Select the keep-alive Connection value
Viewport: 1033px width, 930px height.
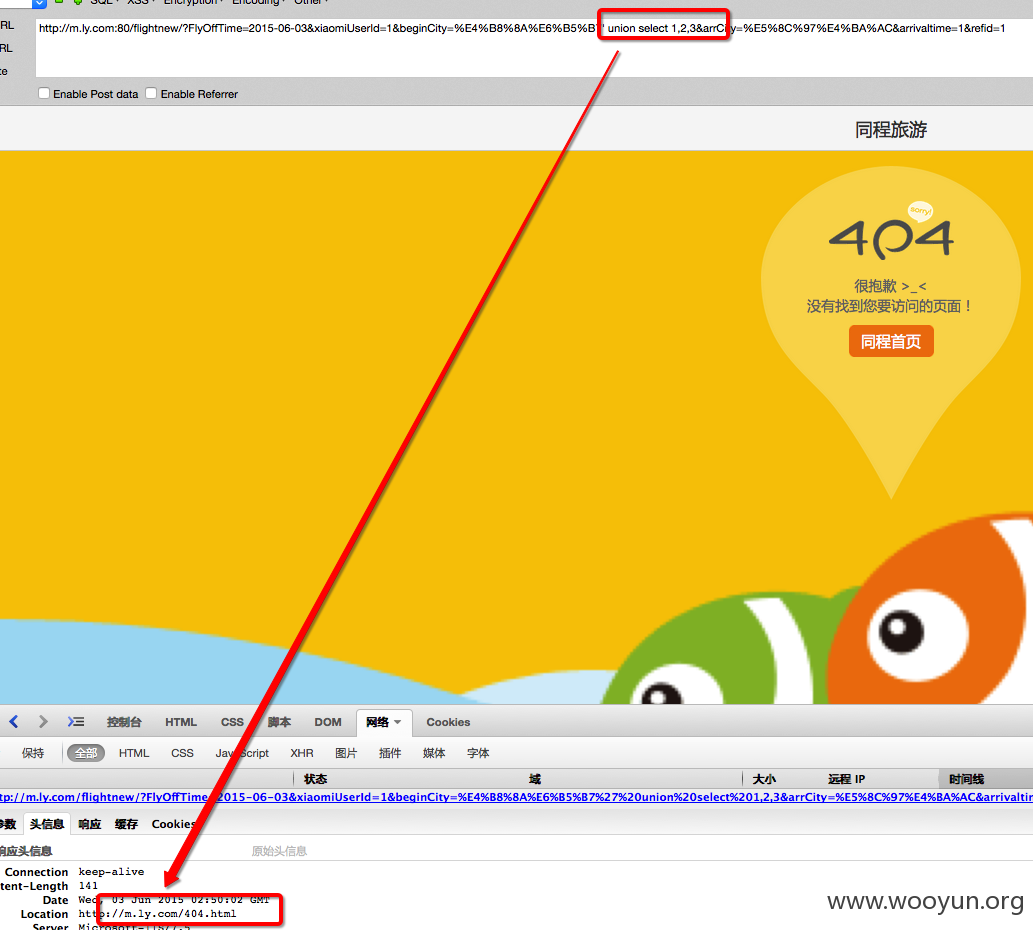[x=111, y=871]
